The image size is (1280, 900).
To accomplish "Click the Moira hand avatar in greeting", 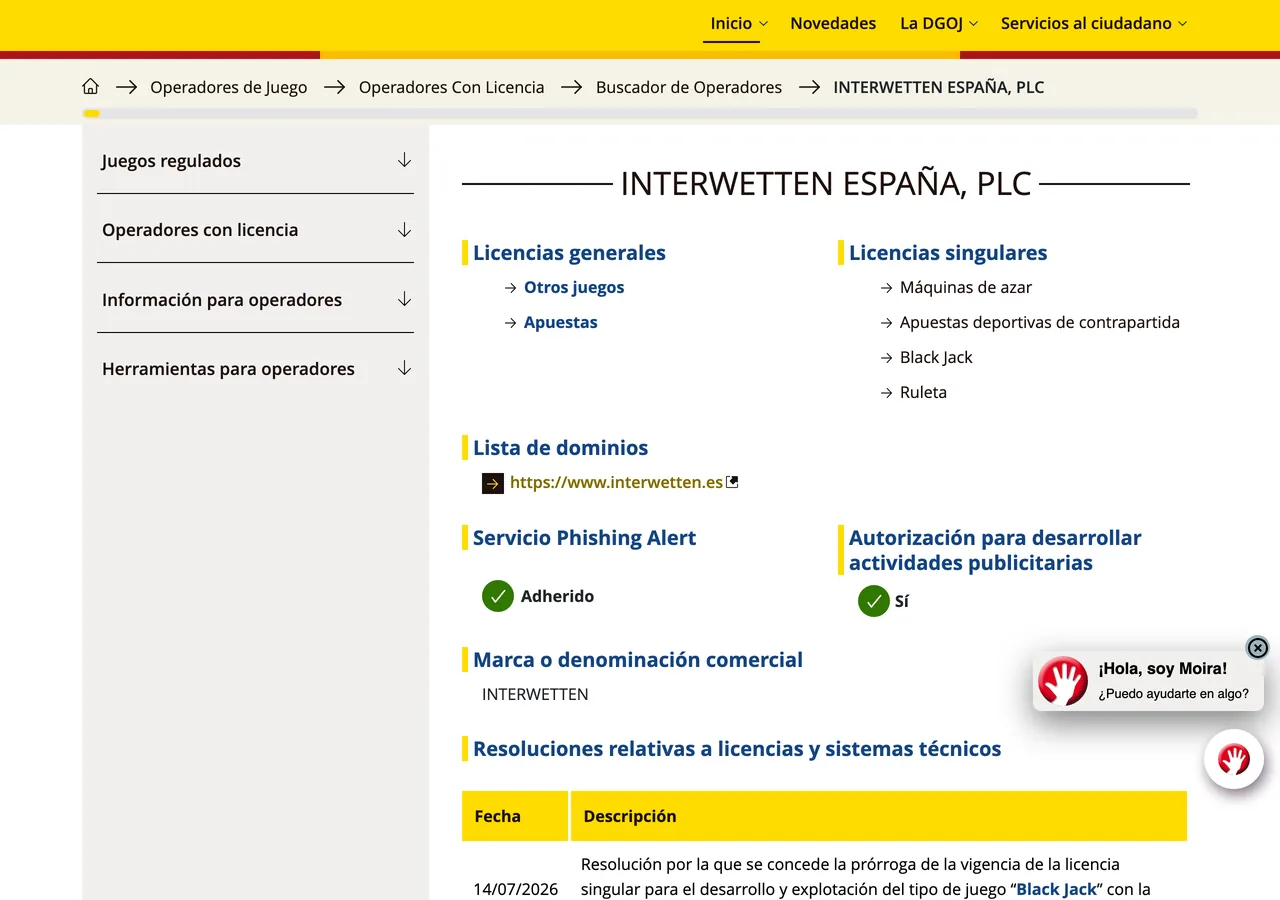I will (x=1063, y=681).
